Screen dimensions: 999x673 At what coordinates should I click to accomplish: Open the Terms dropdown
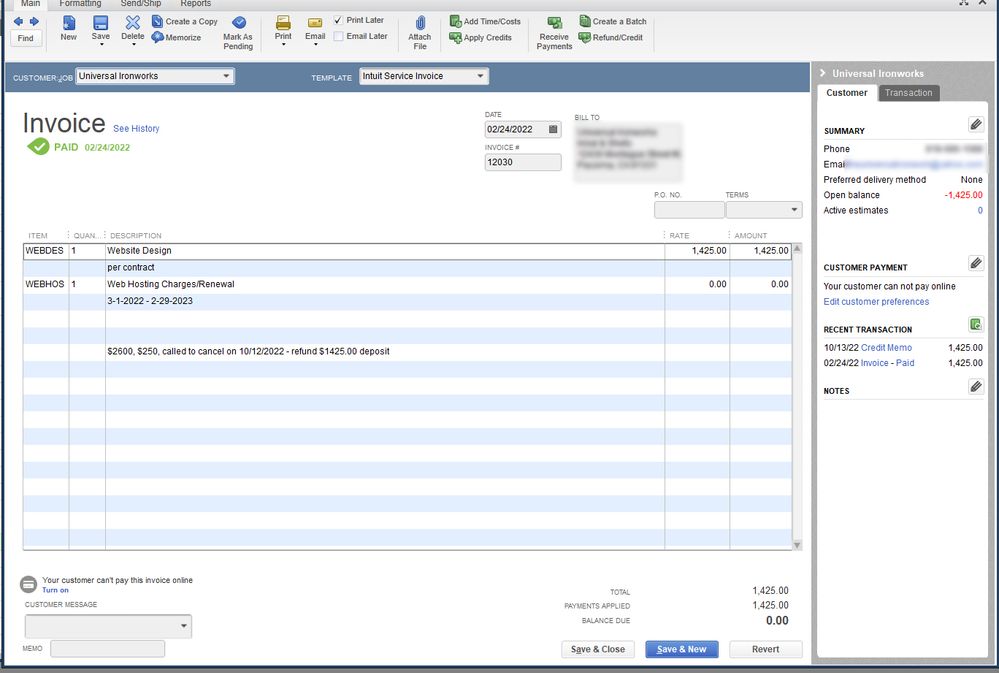click(x=794, y=211)
